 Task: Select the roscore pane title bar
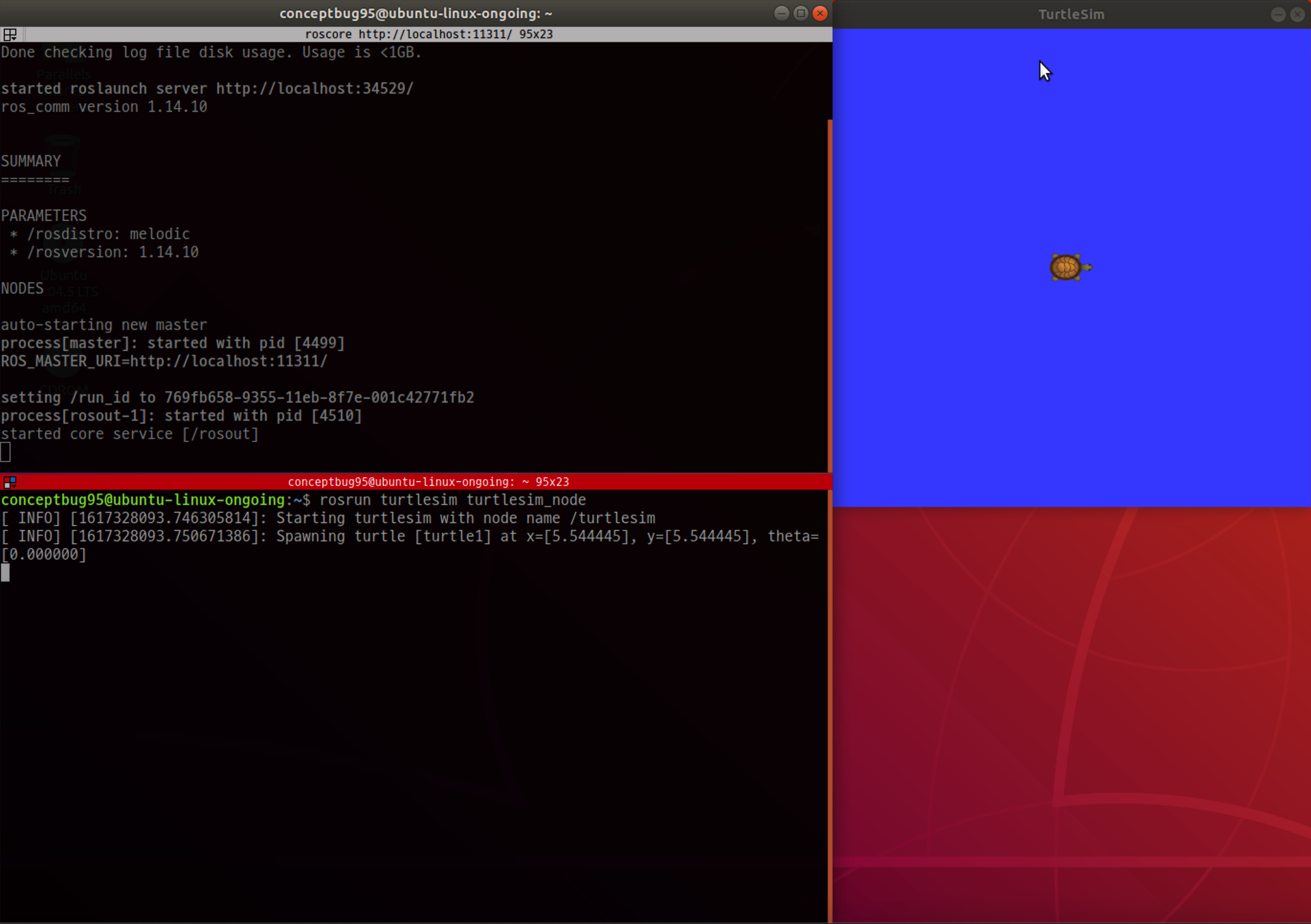(x=428, y=34)
